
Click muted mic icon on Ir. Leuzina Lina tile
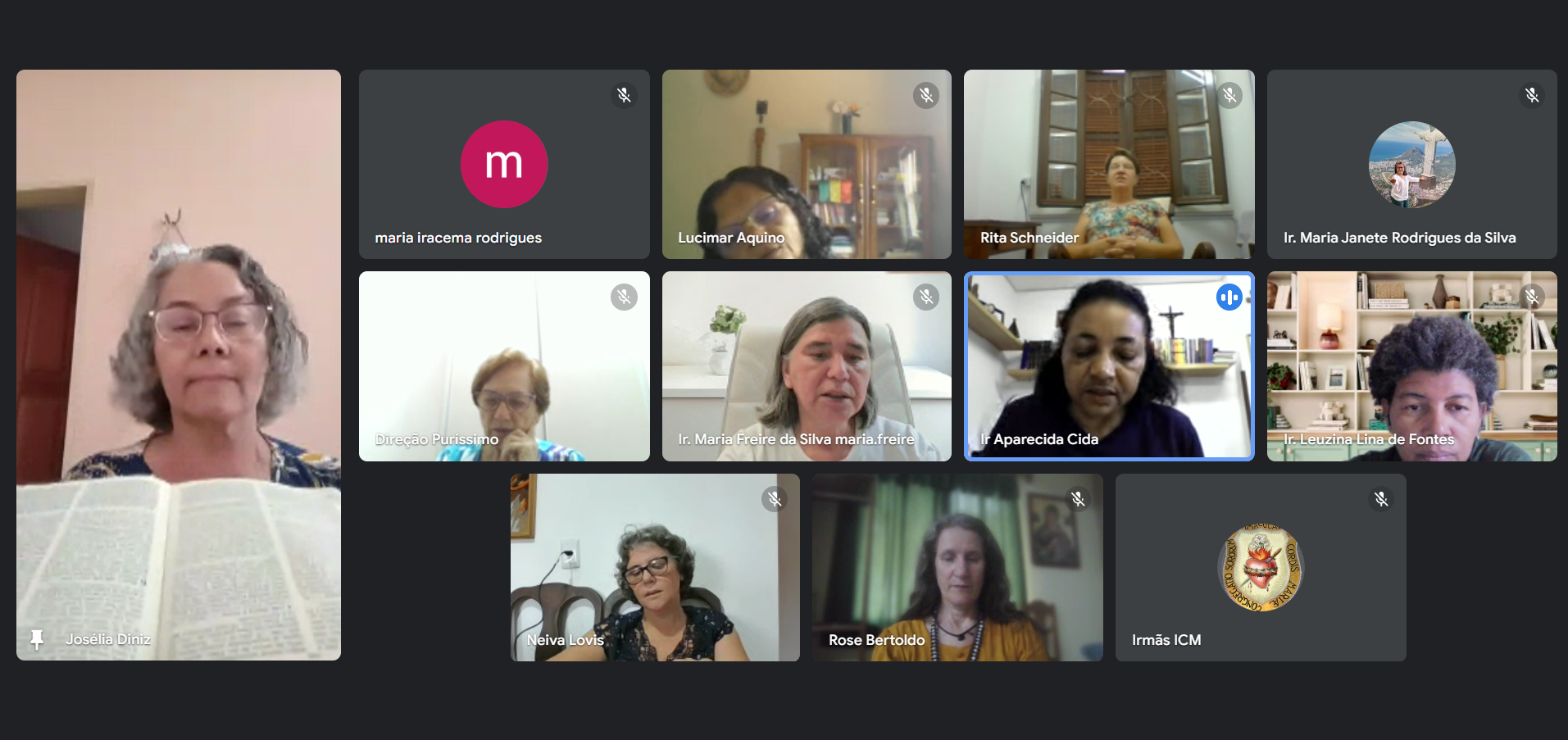click(x=1532, y=297)
